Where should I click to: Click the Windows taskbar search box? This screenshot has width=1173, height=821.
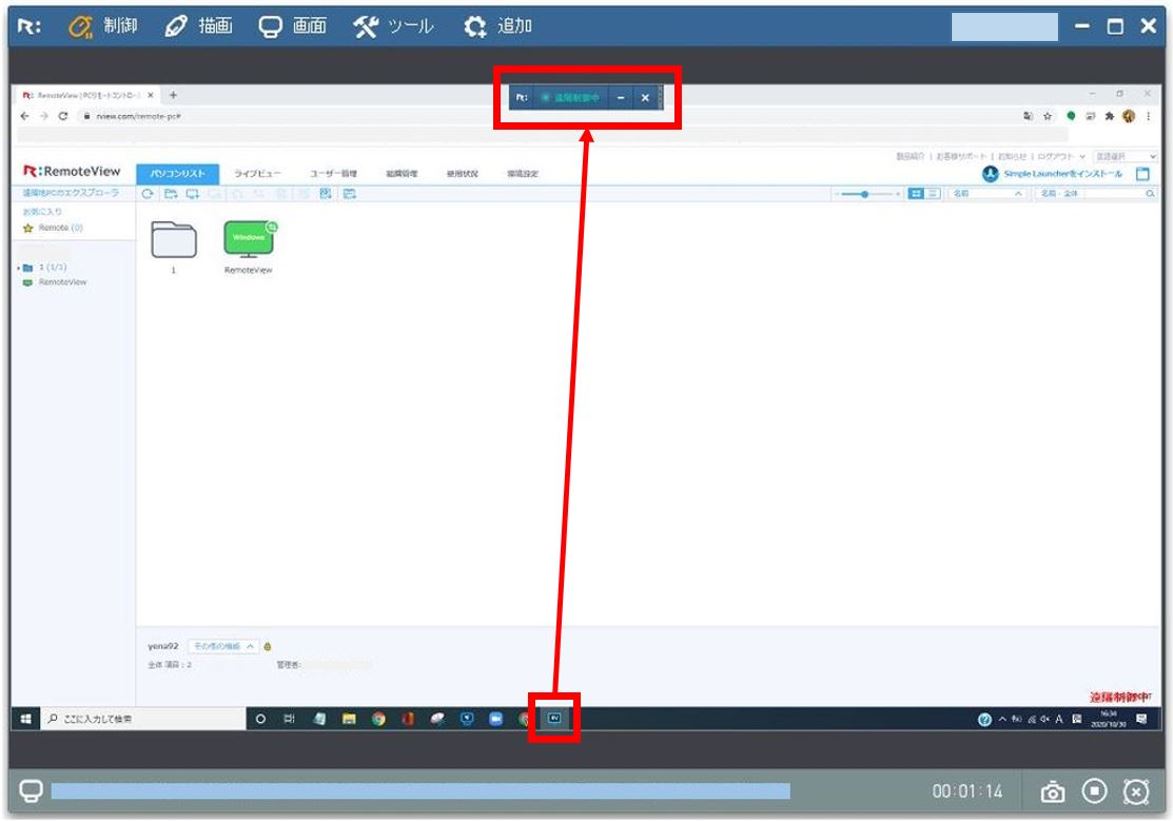coord(144,718)
